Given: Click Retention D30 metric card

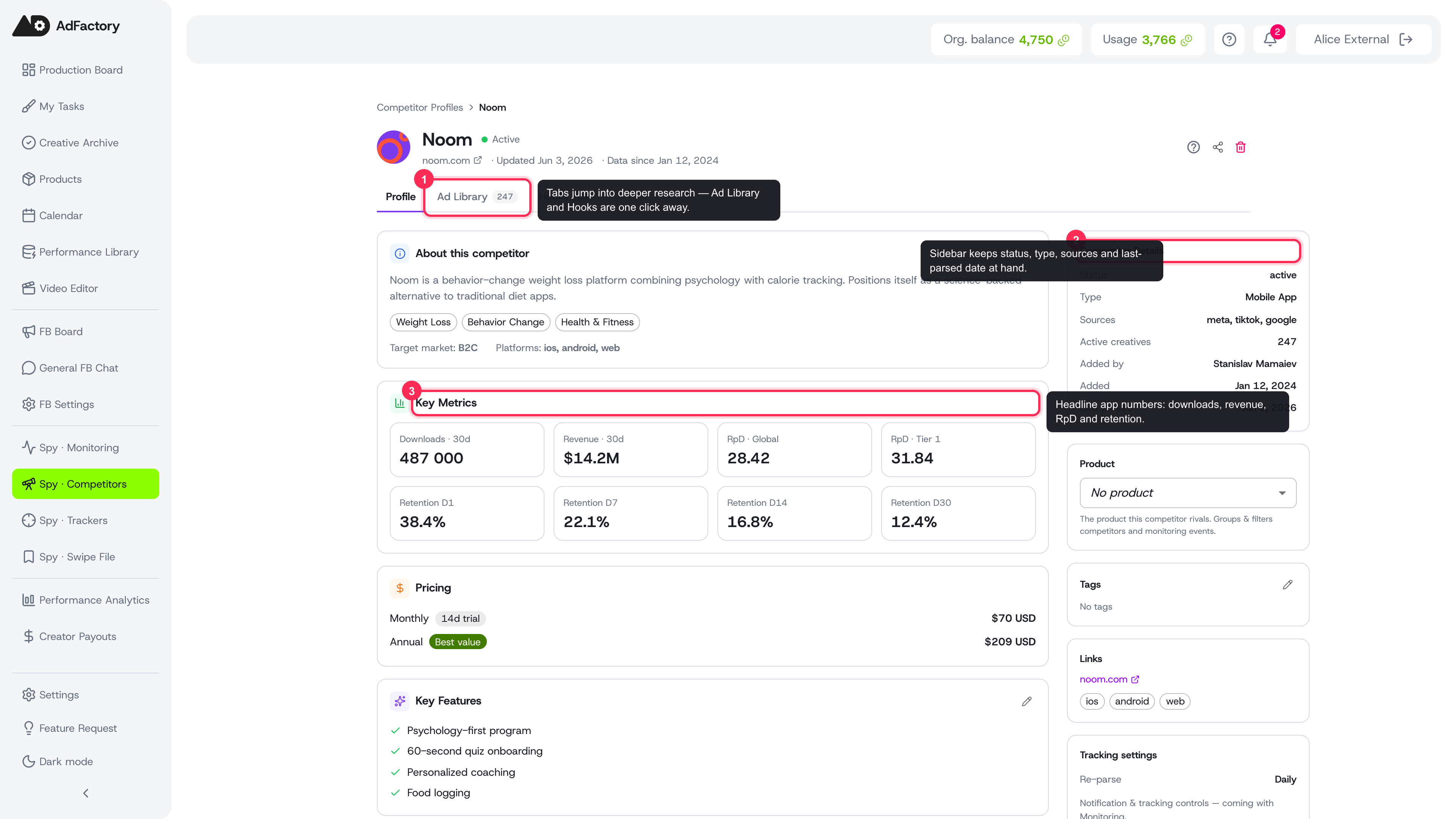Looking at the screenshot, I should click(958, 514).
